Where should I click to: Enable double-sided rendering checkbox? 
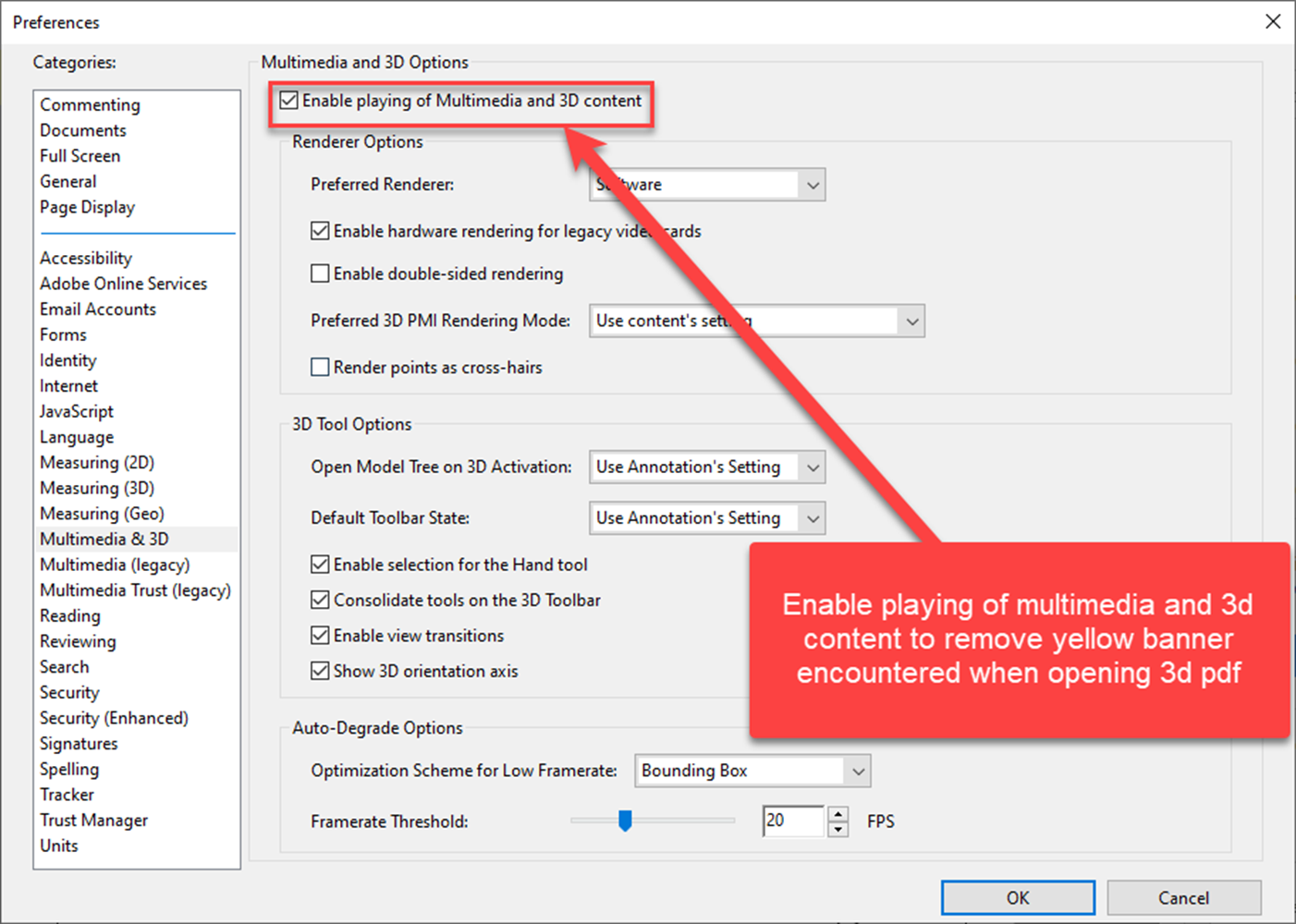(x=320, y=274)
